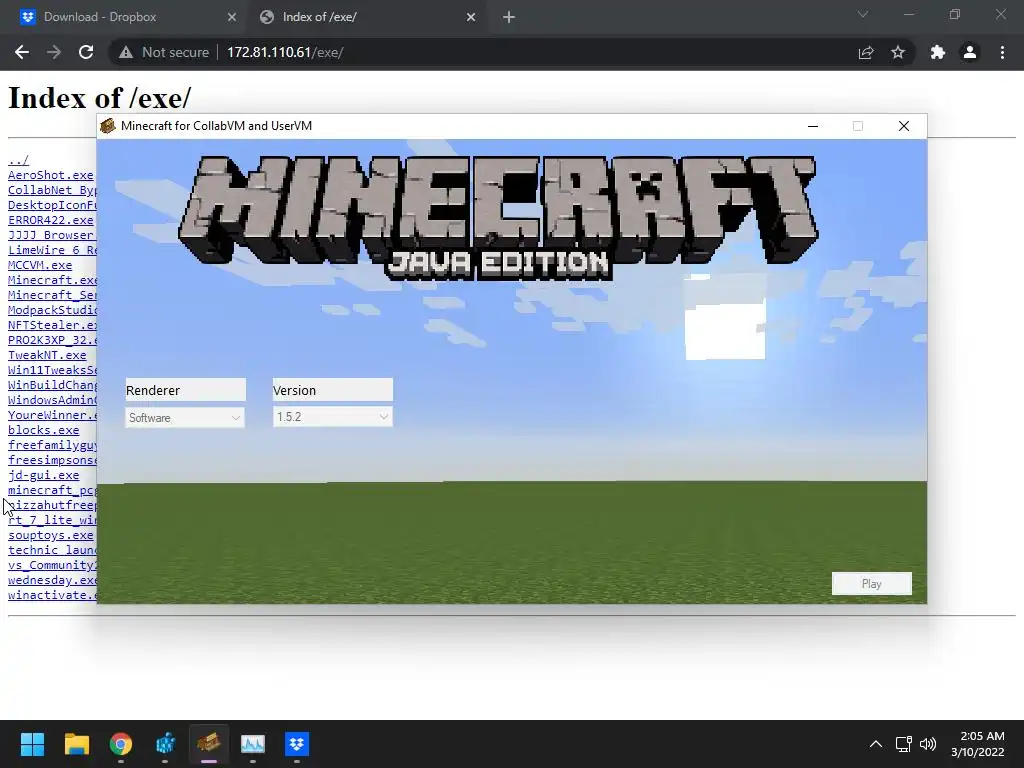Click the address bar URL 172.81.110.61/exe/
The height and width of the screenshot is (768, 1024).
point(285,52)
